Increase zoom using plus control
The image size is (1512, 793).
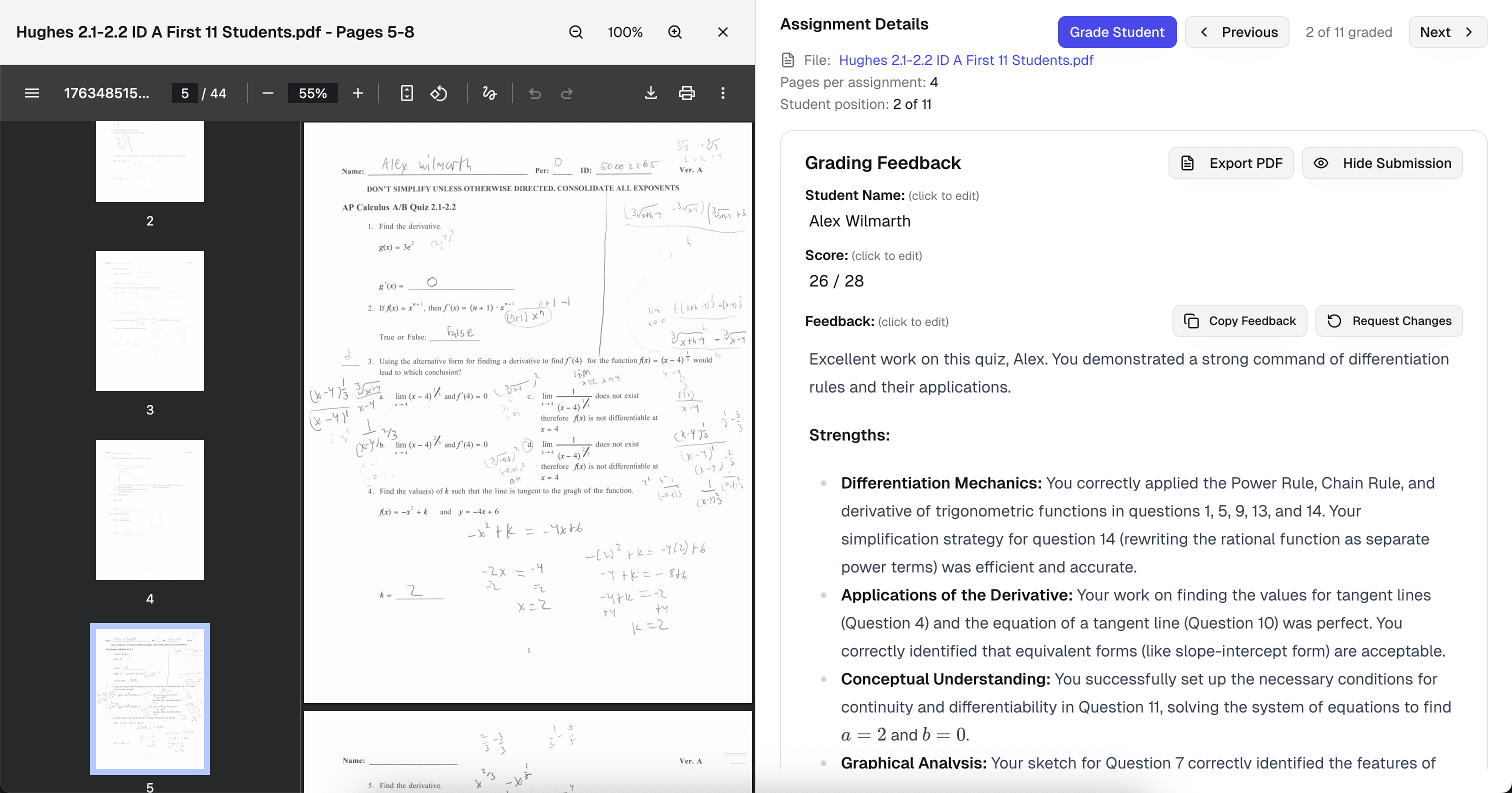click(357, 92)
